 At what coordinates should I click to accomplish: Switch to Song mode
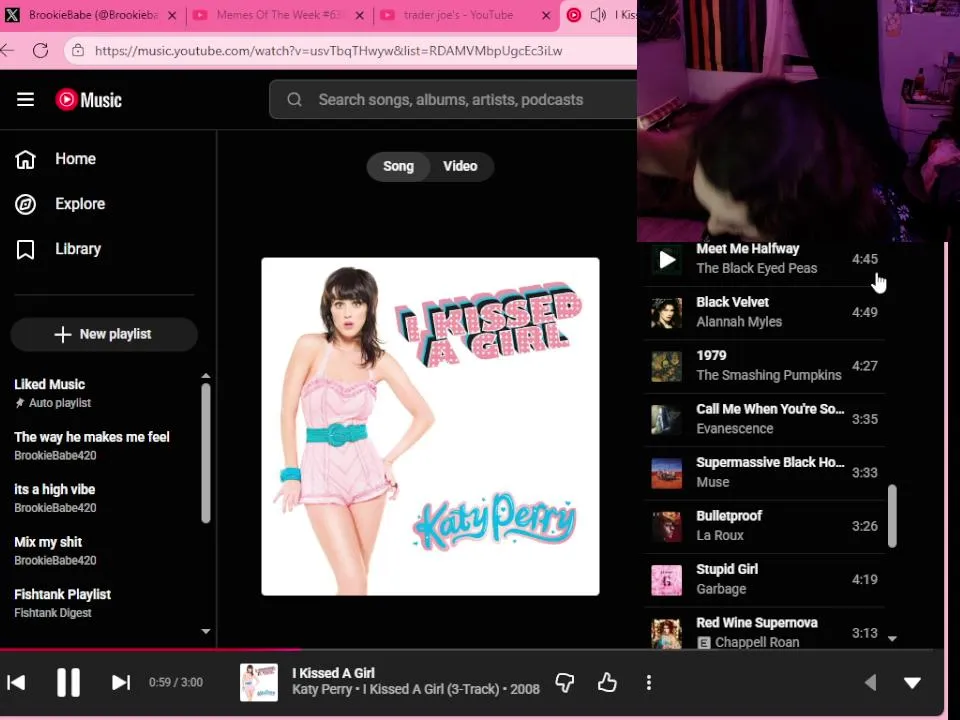[x=398, y=167]
